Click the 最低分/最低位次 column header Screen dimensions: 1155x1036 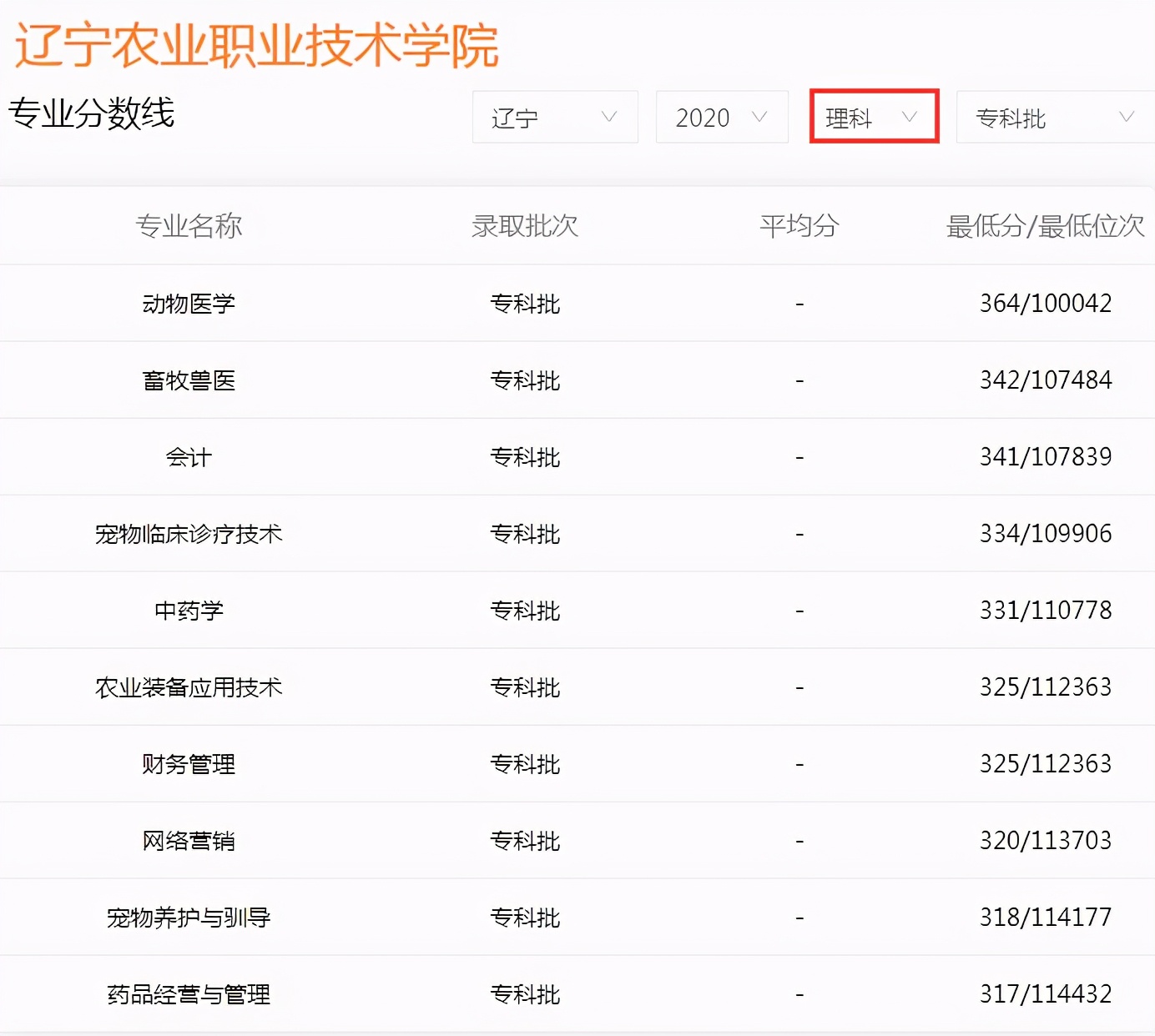pyautogui.click(x=1046, y=226)
